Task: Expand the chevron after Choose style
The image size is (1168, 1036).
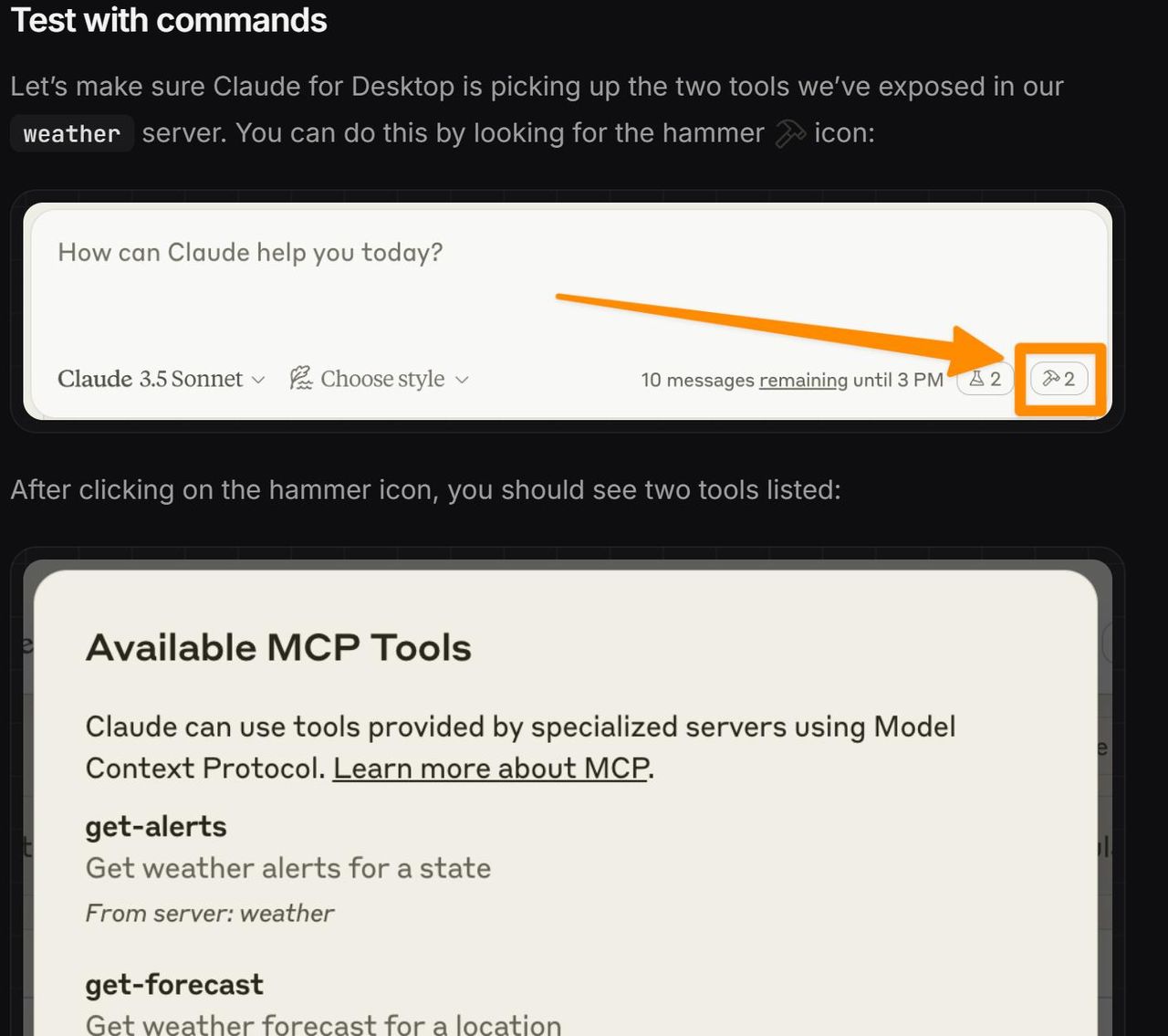Action: [462, 380]
